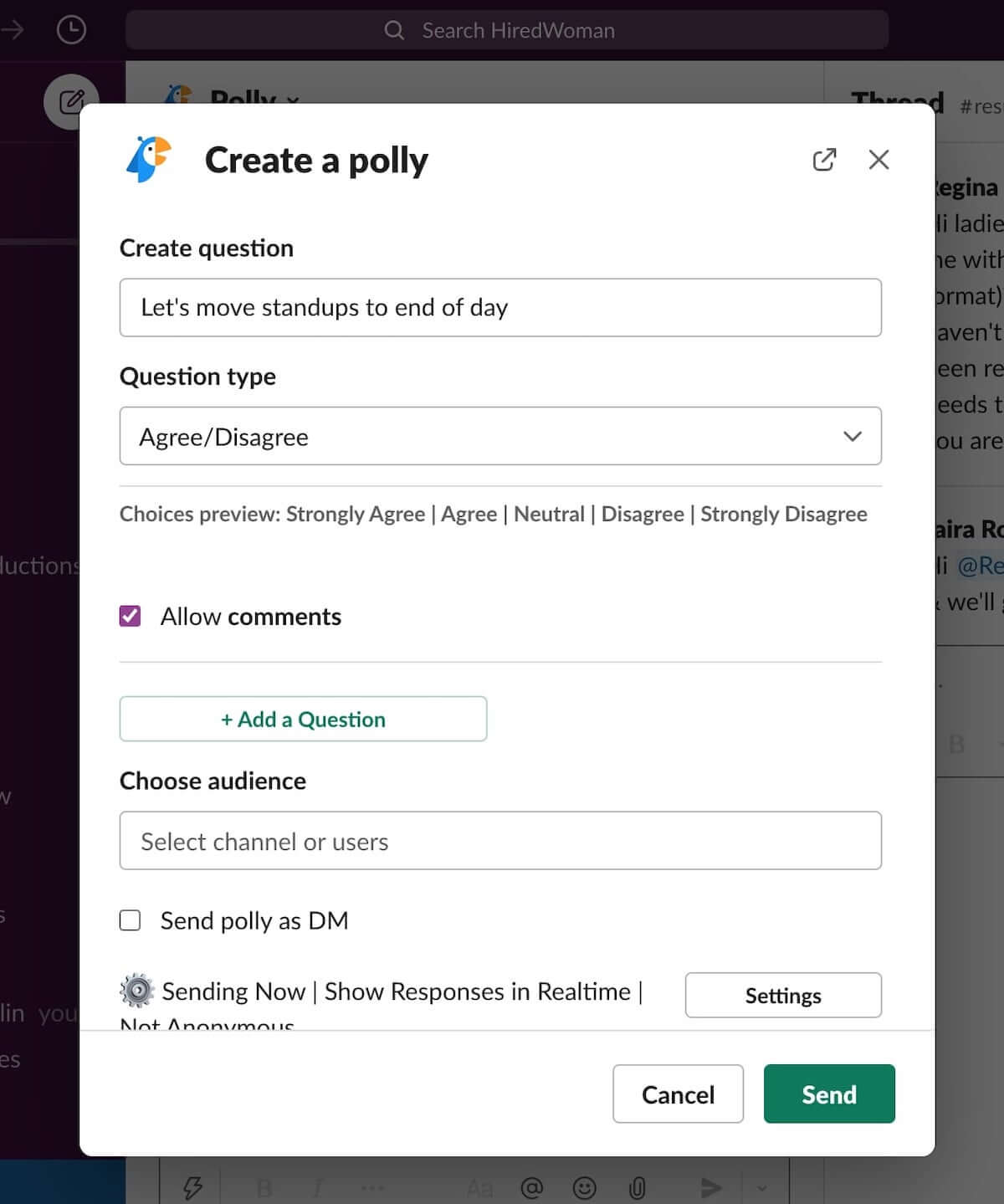Open the Select channel or users picker
Viewport: 1004px width, 1204px height.
click(x=501, y=841)
